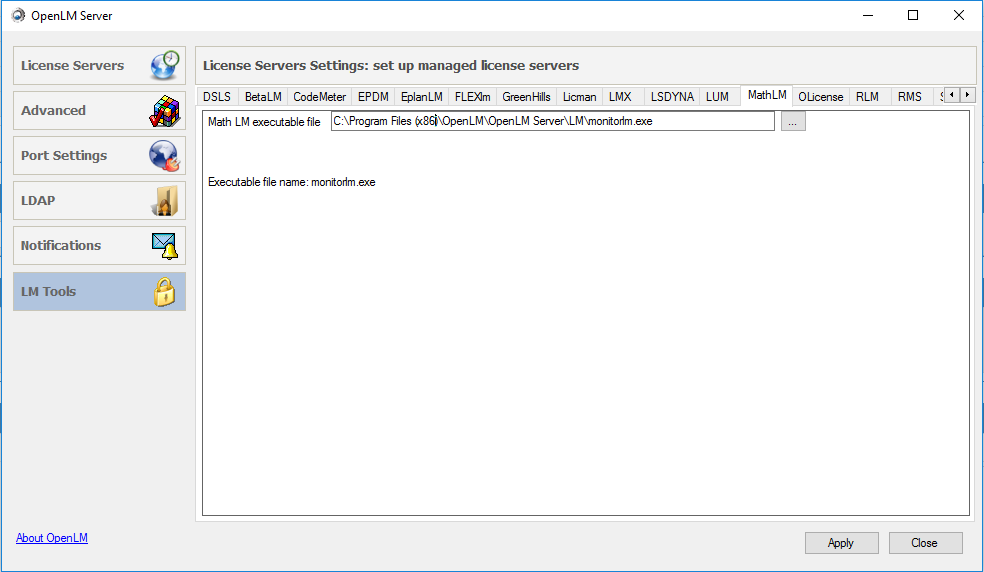
Task: Select the Port Settings globe icon
Action: 165,156
